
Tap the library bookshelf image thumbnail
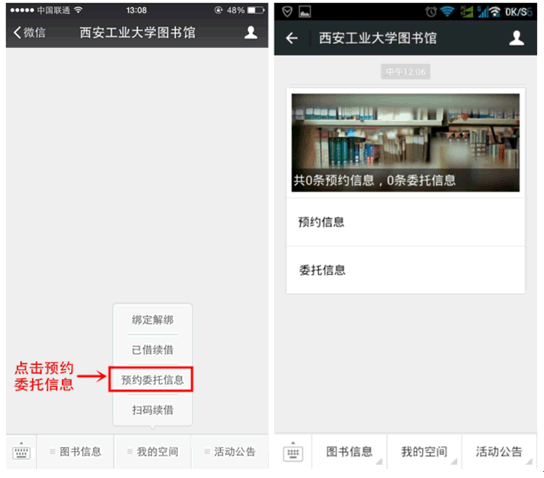[x=405, y=143]
